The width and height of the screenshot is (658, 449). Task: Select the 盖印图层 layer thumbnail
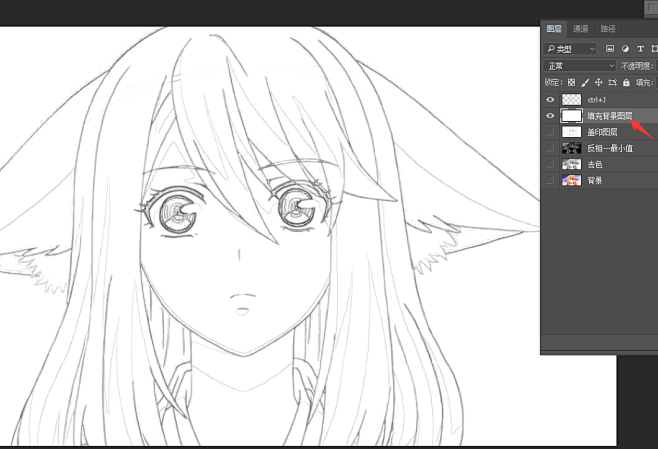point(572,132)
